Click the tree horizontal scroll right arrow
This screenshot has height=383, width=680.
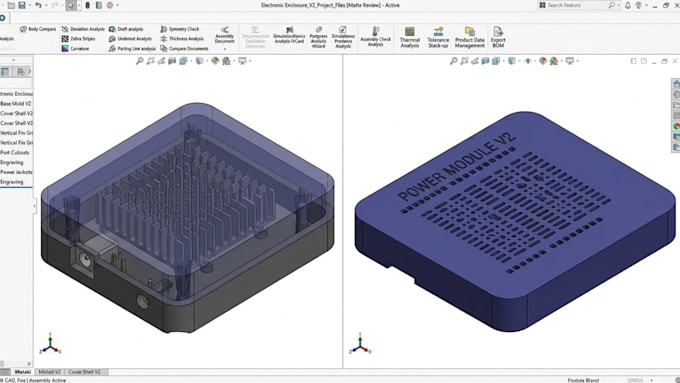[x=29, y=363]
